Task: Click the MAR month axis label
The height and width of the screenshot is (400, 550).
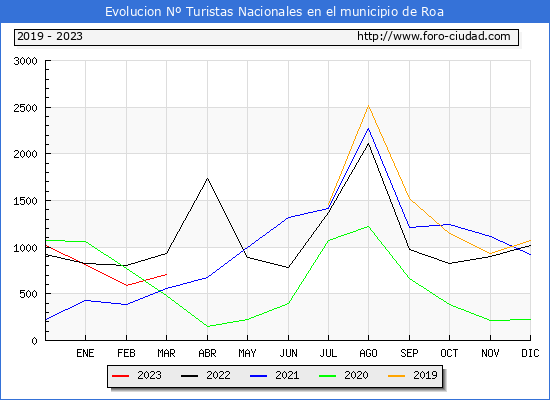Action: [x=166, y=353]
